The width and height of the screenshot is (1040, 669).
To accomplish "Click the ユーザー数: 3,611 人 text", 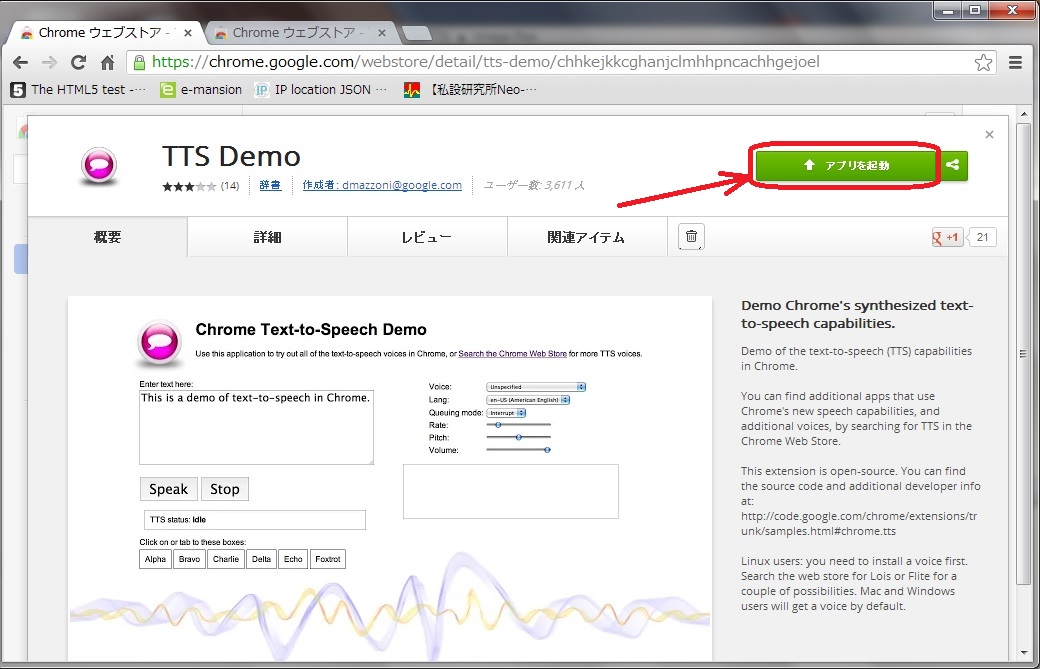I will (x=534, y=185).
